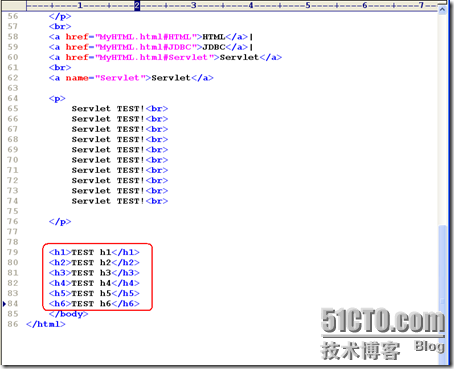
Task: Click the vertical scrollbar thumb
Action: [x=443, y=295]
